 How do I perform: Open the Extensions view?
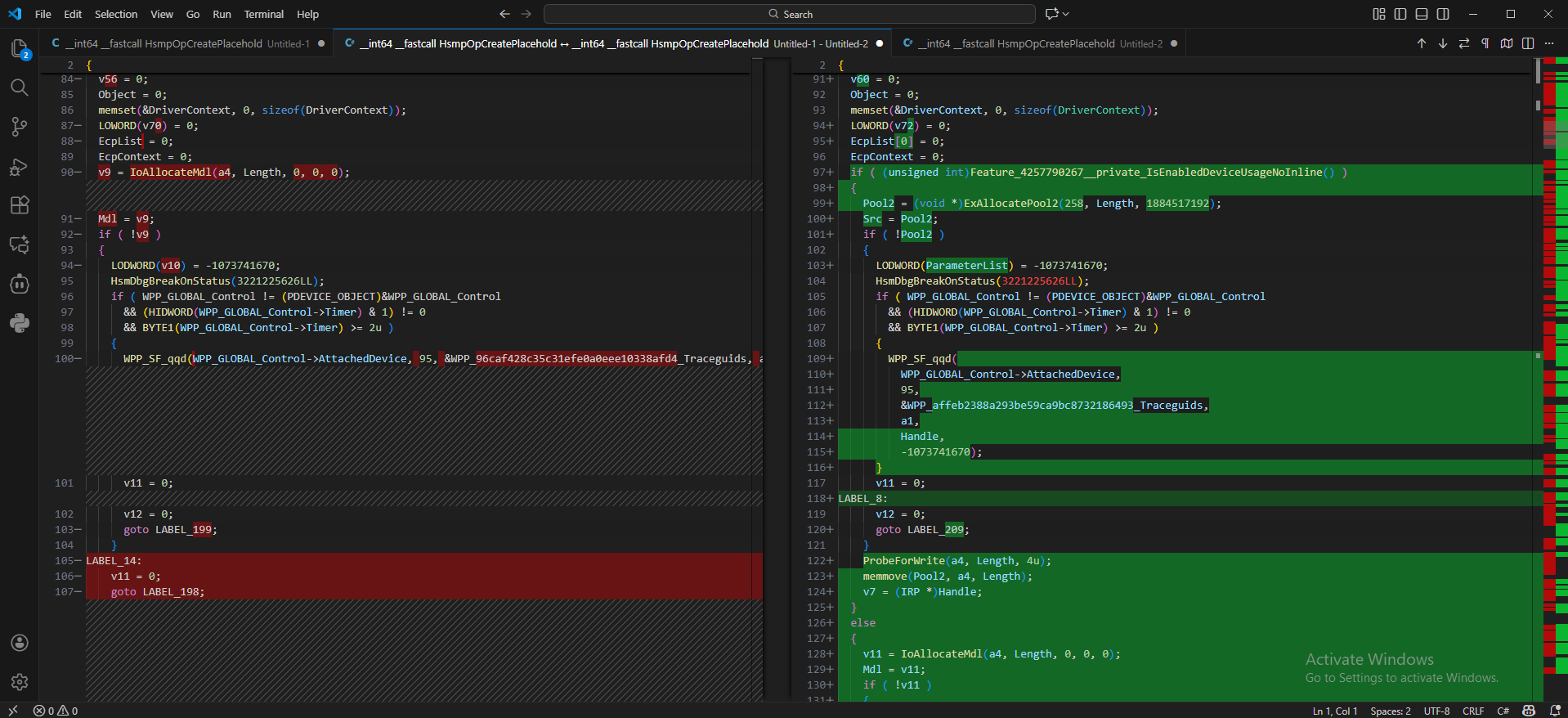[19, 205]
